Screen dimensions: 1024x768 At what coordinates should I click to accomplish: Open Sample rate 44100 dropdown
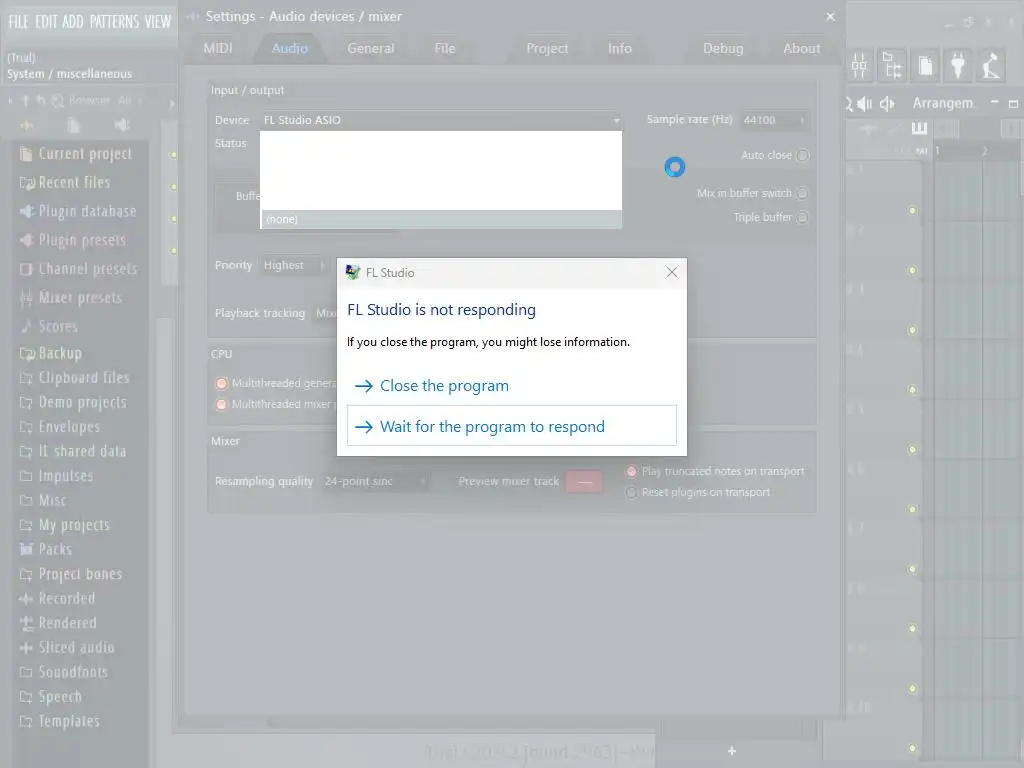tap(775, 120)
